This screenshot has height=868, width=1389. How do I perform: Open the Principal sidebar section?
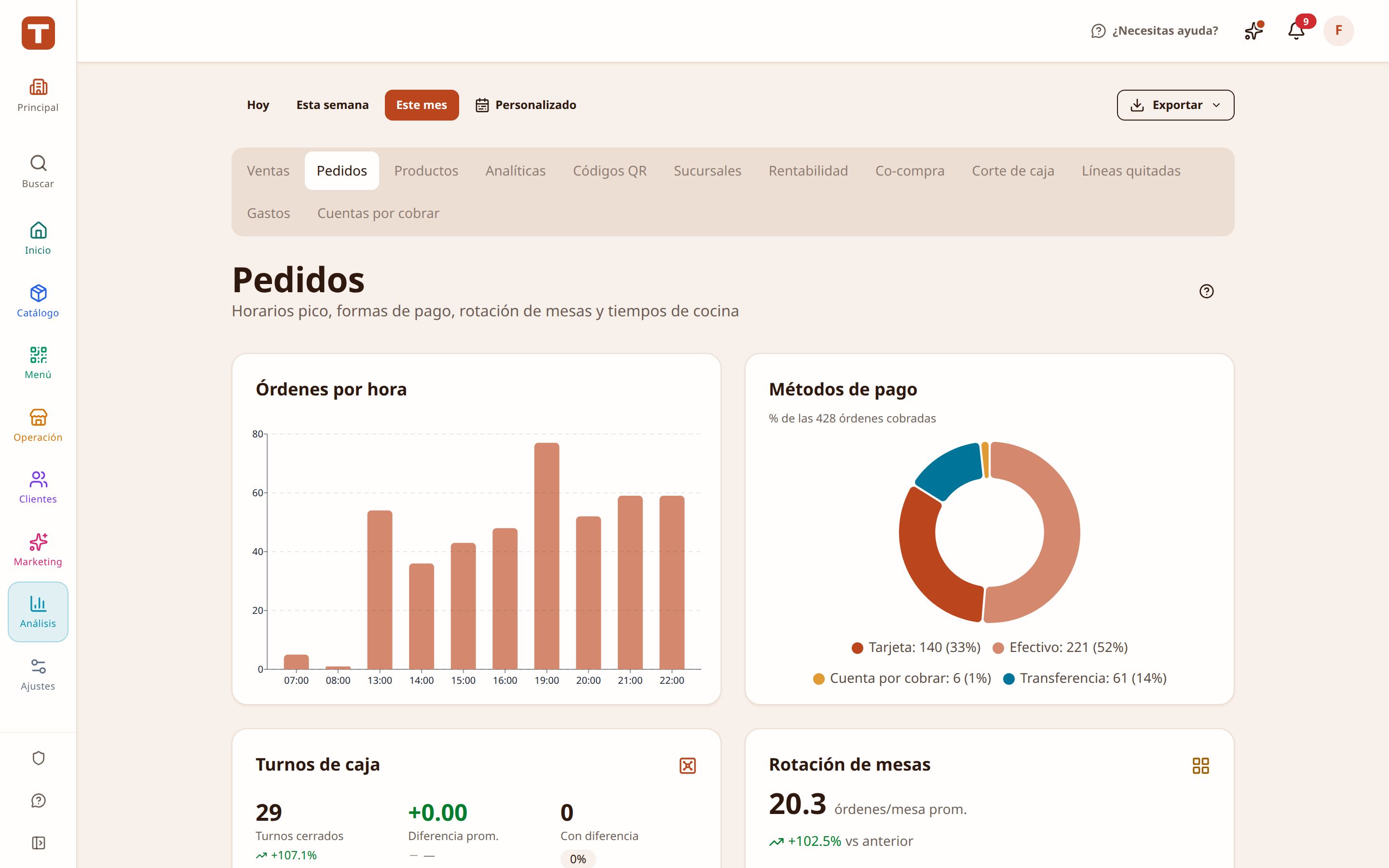[38, 96]
